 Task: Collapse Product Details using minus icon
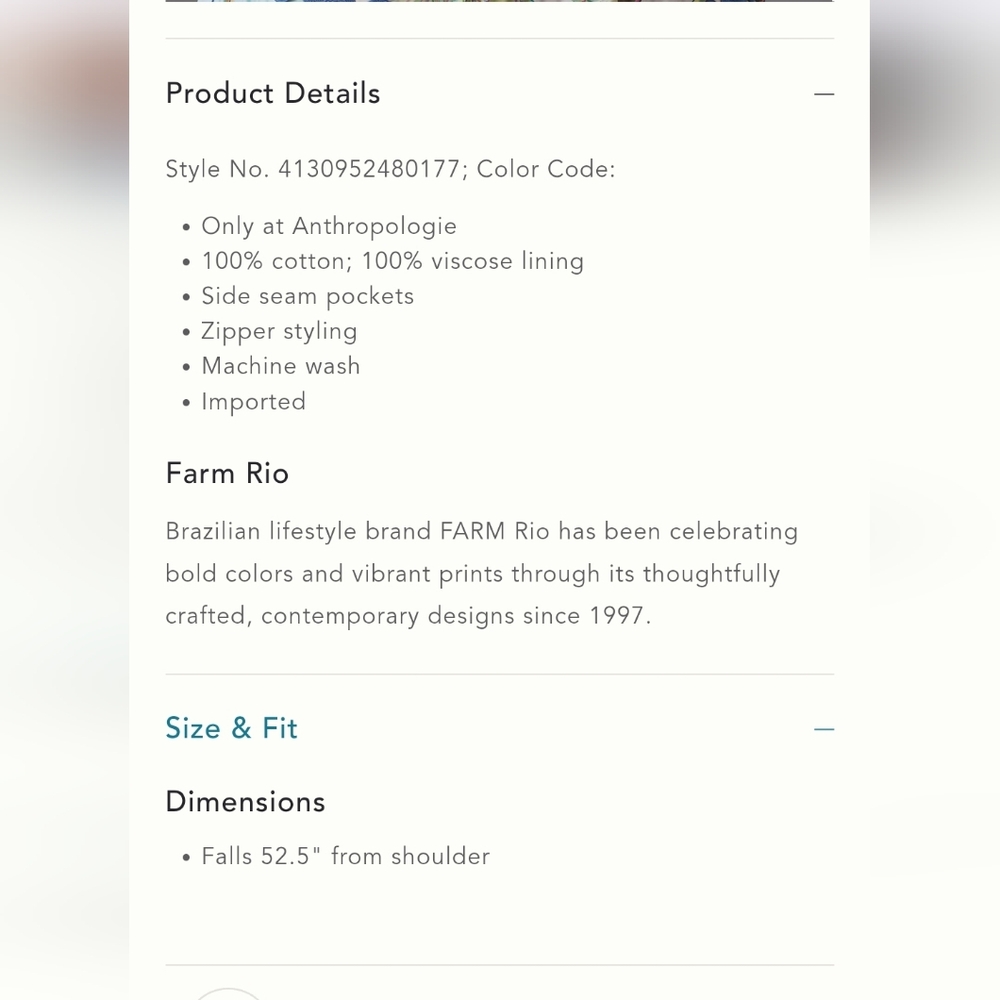823,94
